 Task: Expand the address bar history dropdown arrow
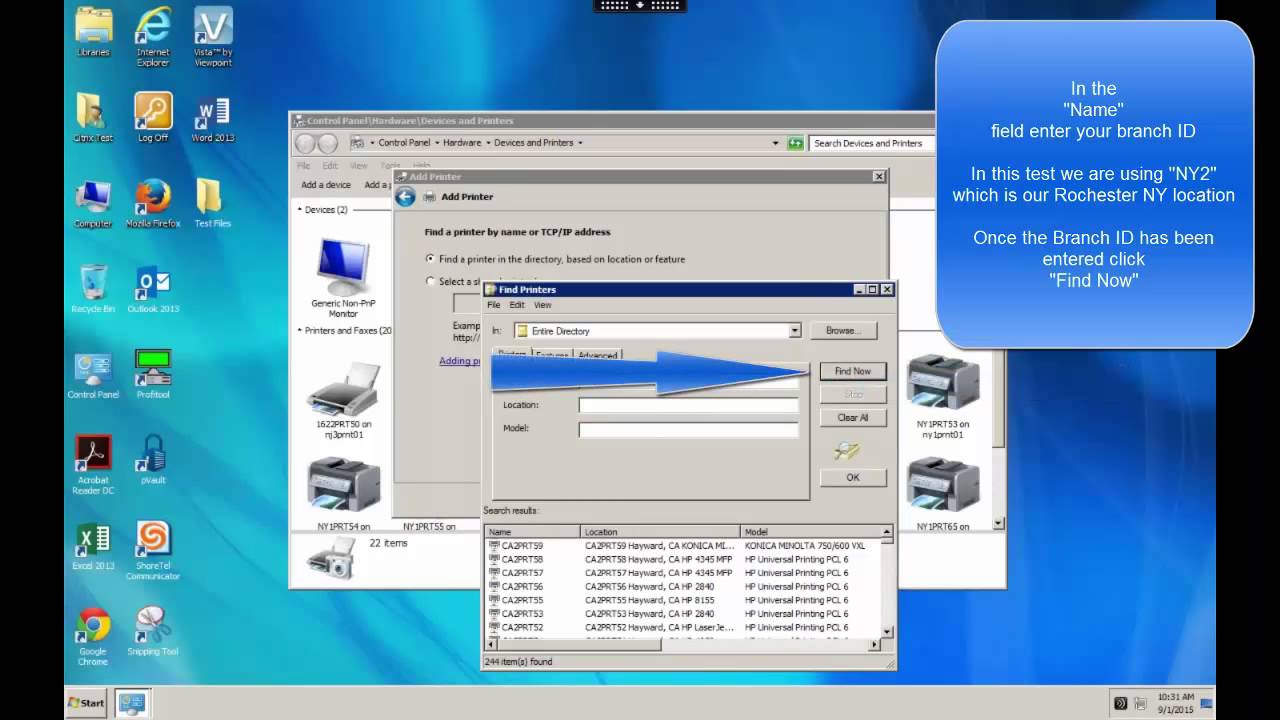(x=775, y=143)
